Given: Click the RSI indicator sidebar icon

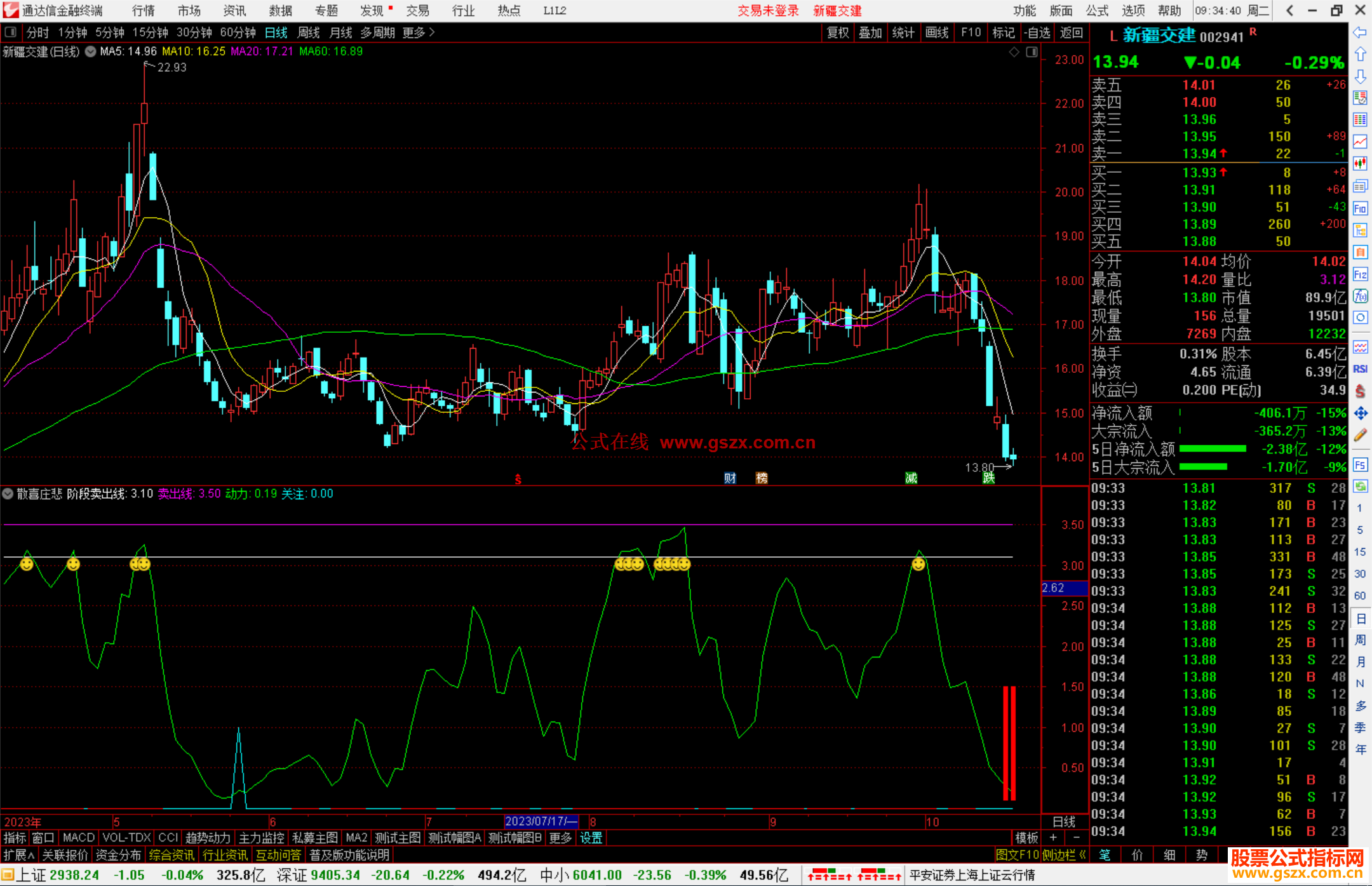Looking at the screenshot, I should (x=1360, y=369).
